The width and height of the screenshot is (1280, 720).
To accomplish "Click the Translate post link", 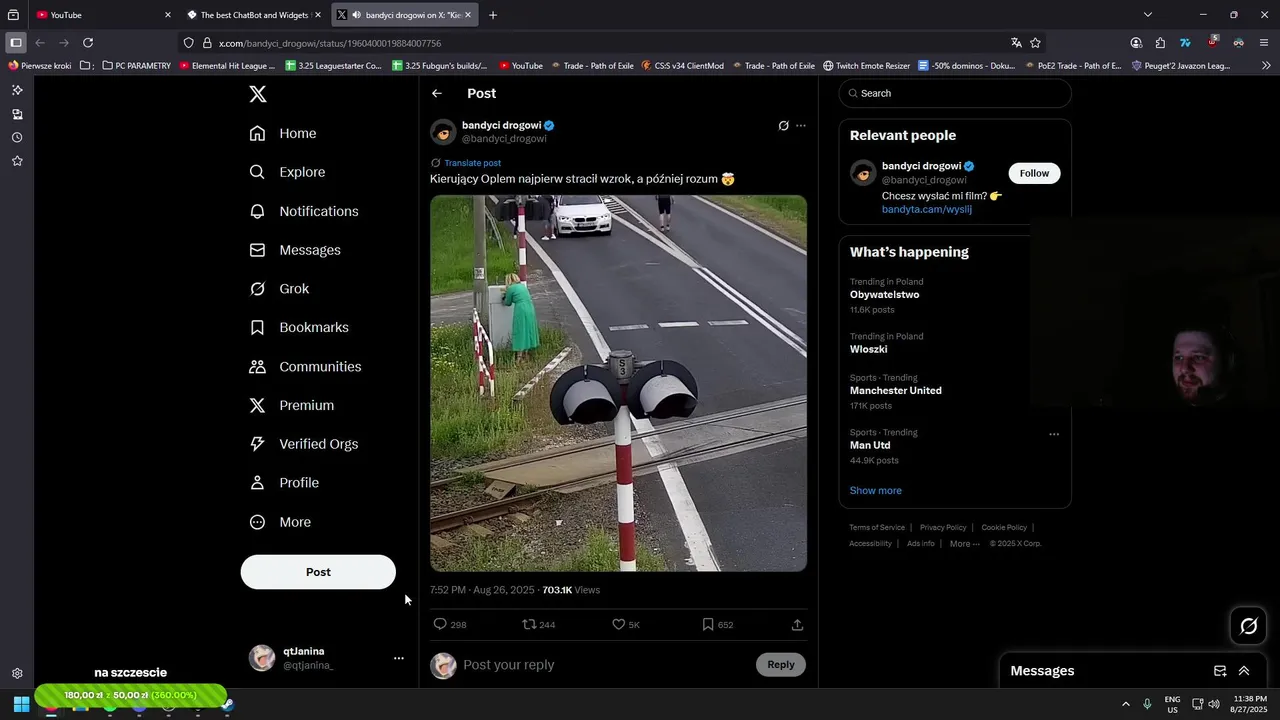I will click(x=473, y=163).
